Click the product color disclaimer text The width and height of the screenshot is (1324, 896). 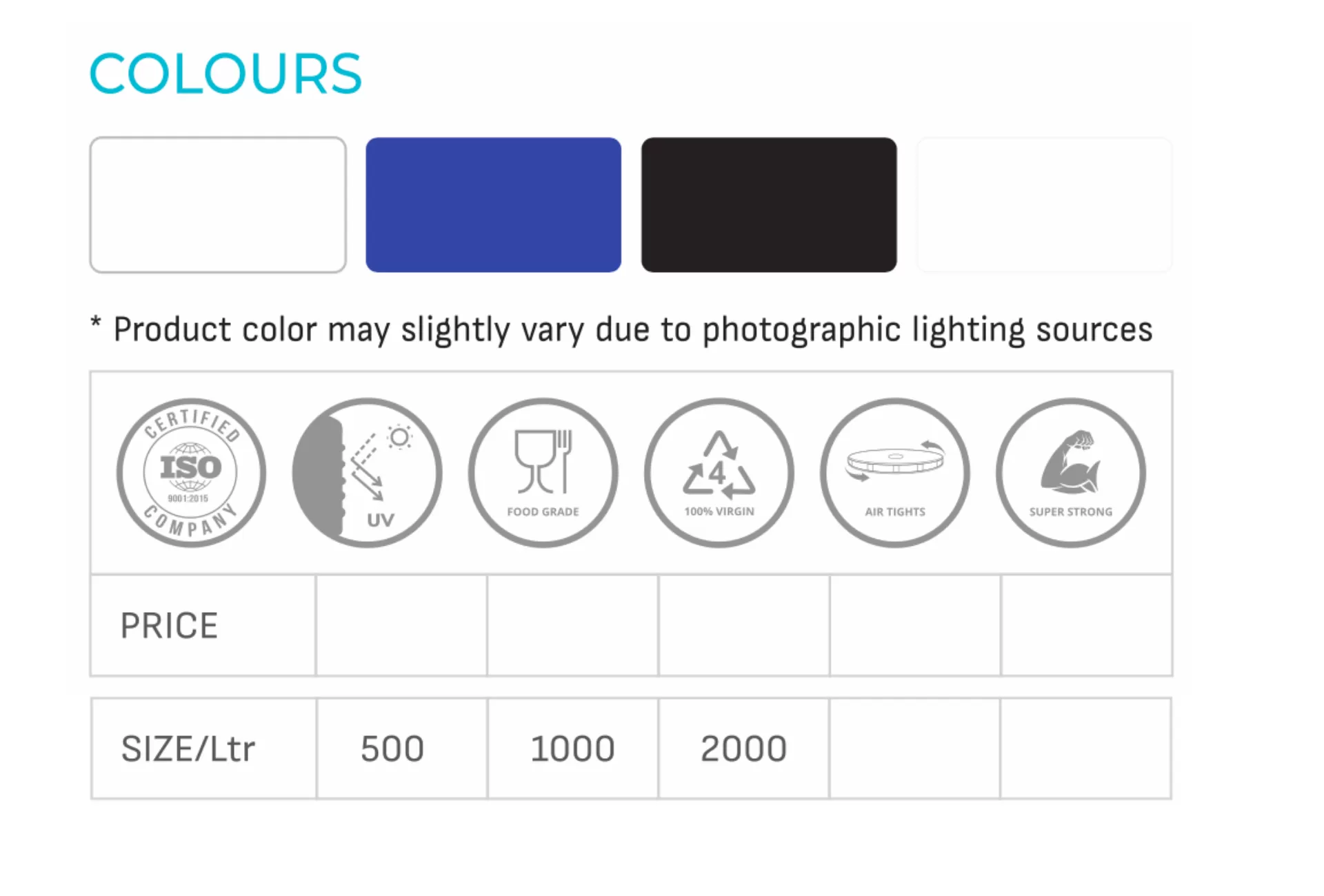pos(632,329)
